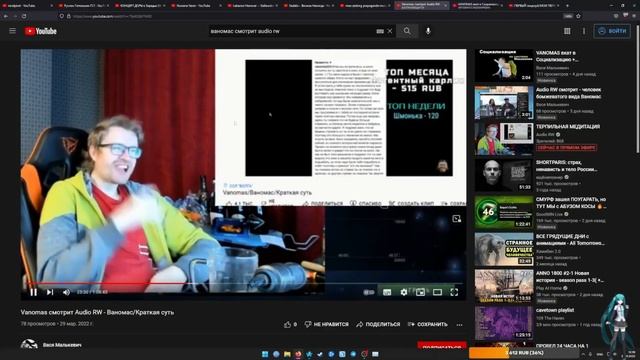Open VANOMAS ехат в Социализацию title
This screenshot has width=640, height=360.
click(x=557, y=56)
